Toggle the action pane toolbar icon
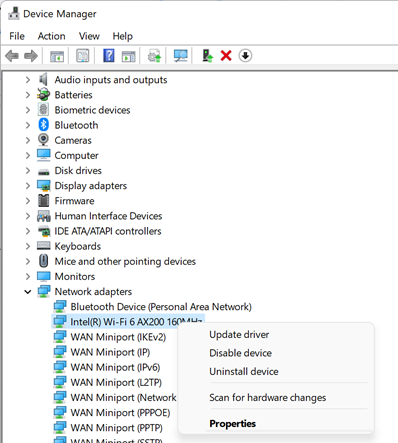398x443 pixels. pyautogui.click(x=129, y=56)
